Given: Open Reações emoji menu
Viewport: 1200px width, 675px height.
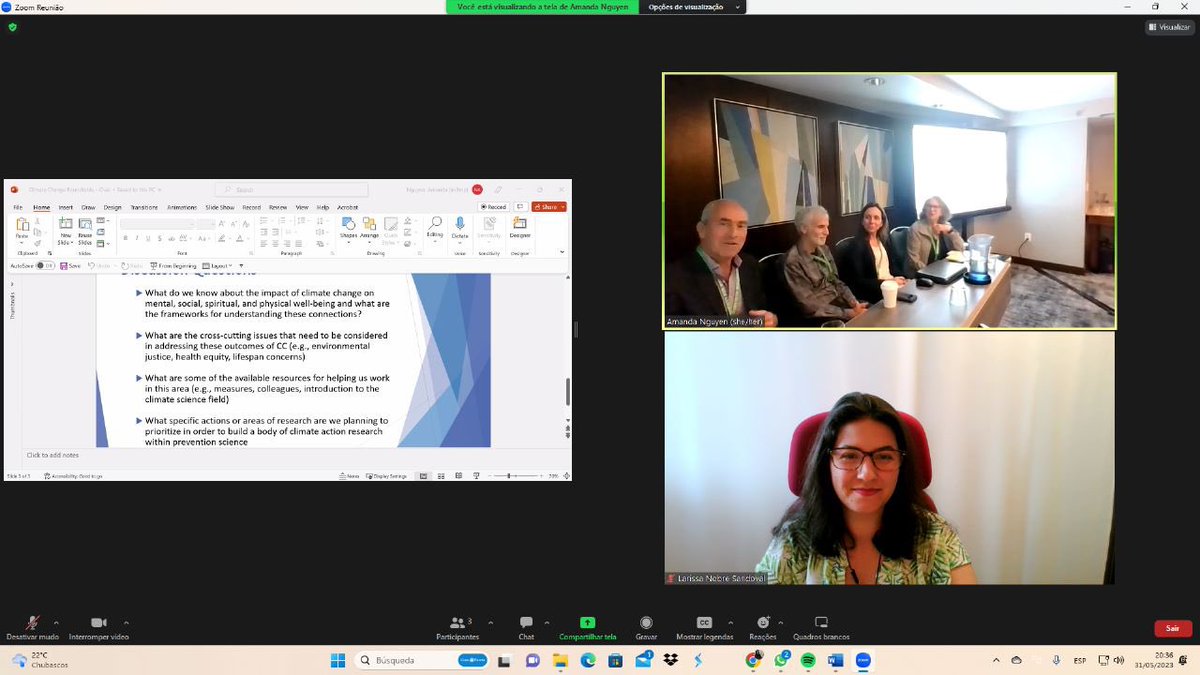Looking at the screenshot, I should point(763,628).
